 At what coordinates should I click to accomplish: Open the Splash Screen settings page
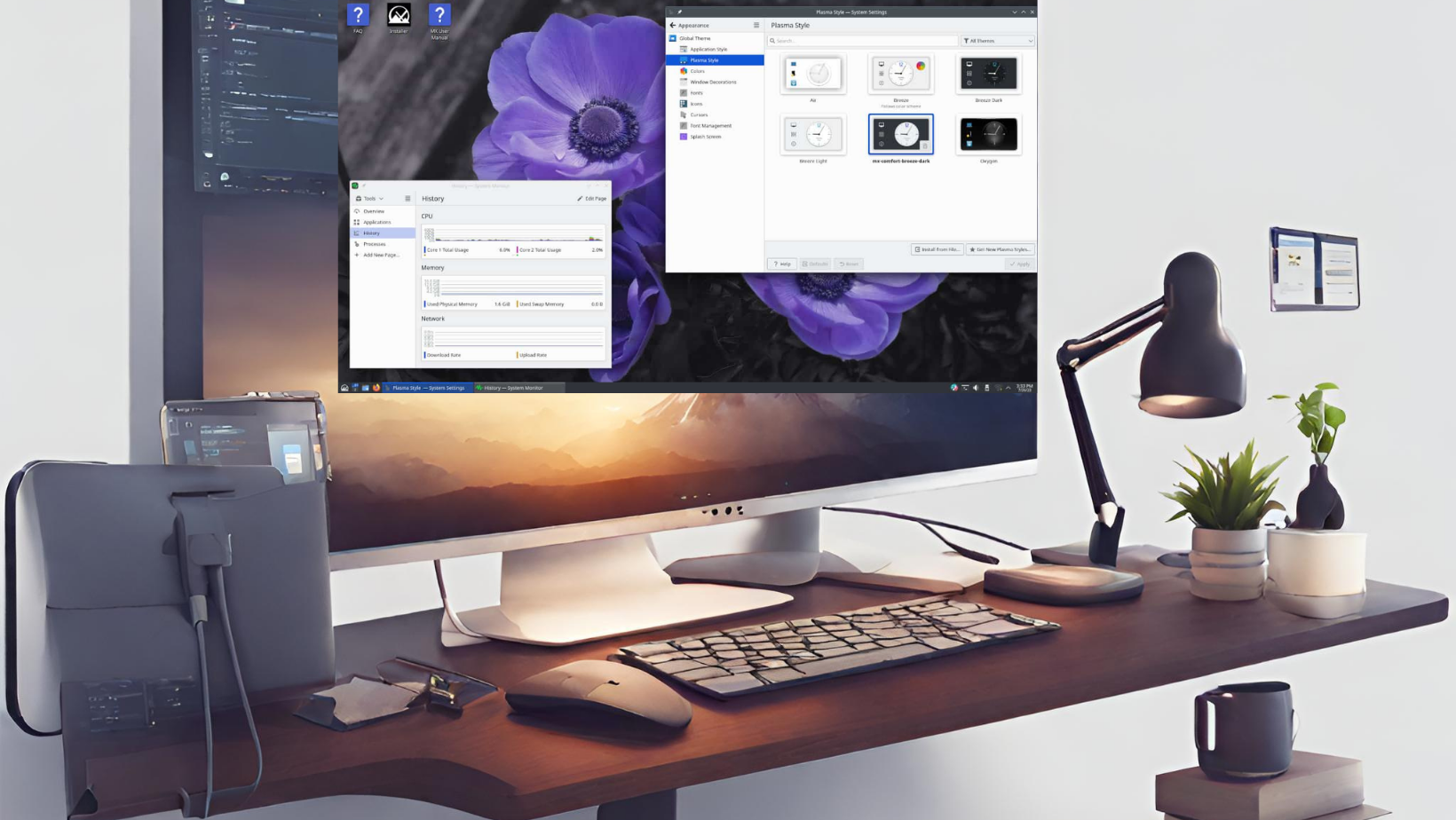pyautogui.click(x=715, y=137)
